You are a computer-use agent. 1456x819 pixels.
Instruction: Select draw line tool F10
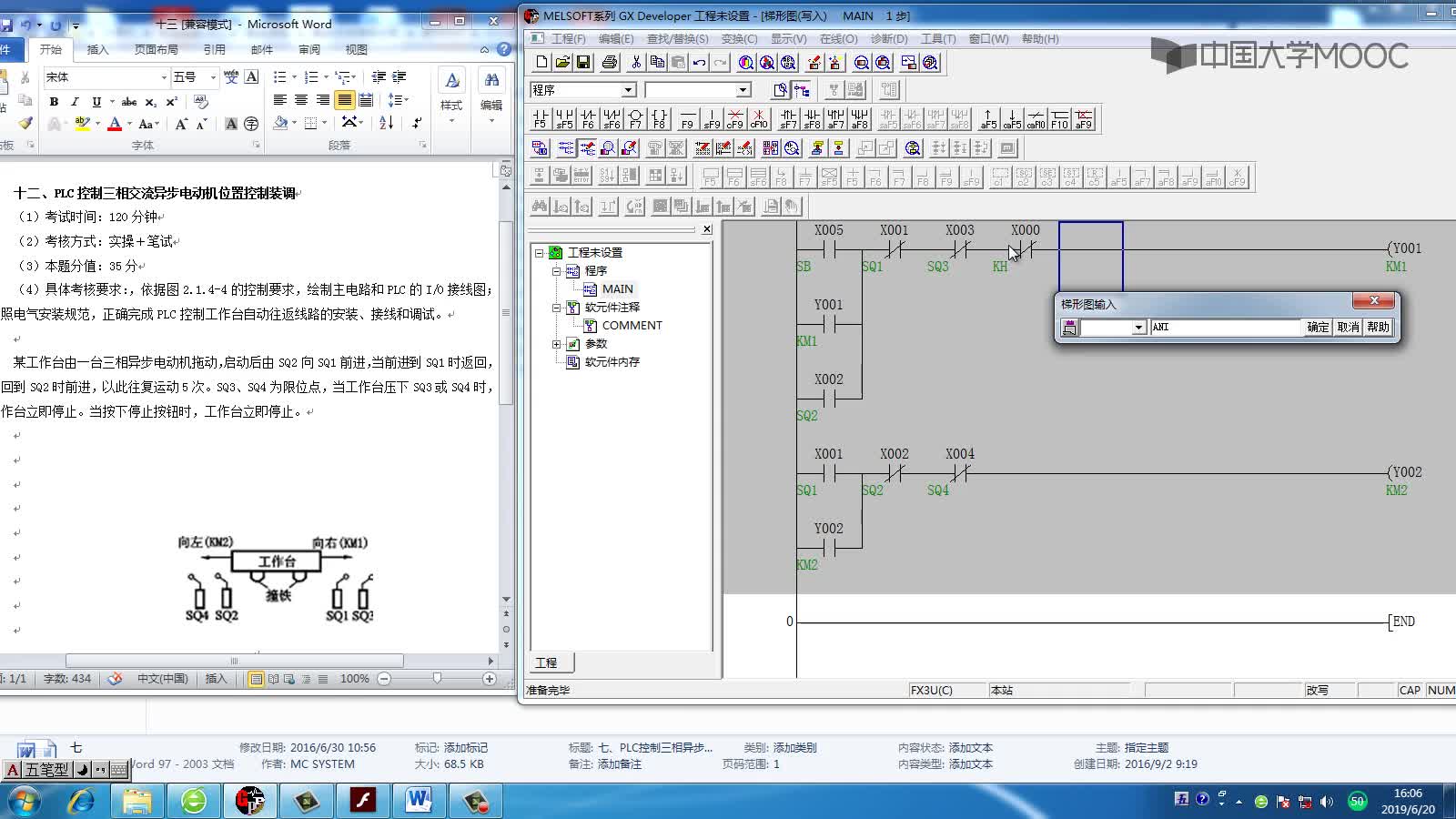coord(1059,119)
